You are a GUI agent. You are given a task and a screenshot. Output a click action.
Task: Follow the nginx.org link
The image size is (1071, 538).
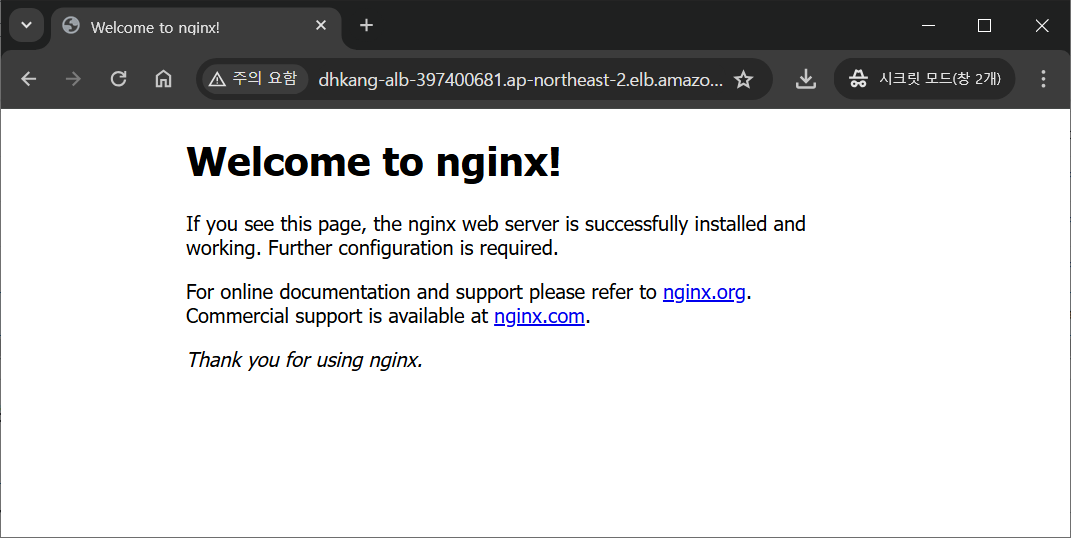coord(704,292)
